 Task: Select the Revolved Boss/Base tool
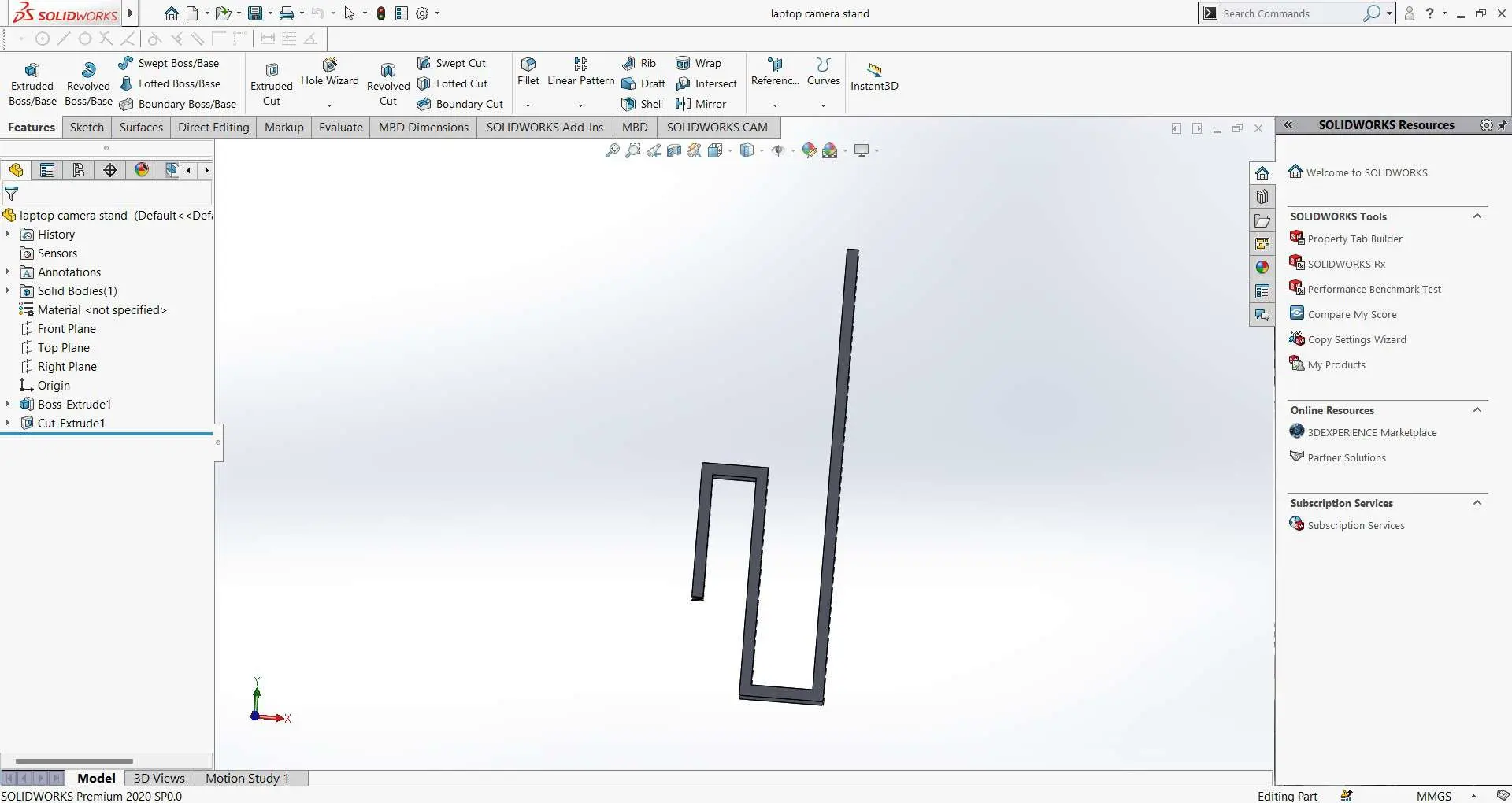click(88, 83)
